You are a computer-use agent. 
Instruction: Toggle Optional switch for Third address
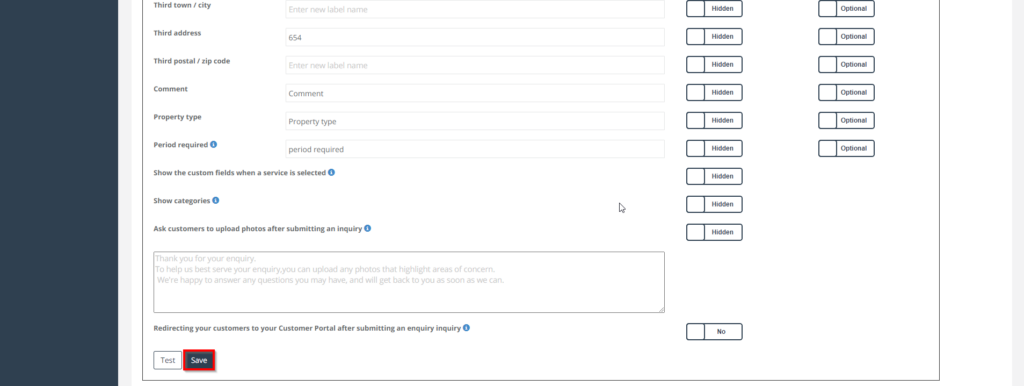pos(846,37)
